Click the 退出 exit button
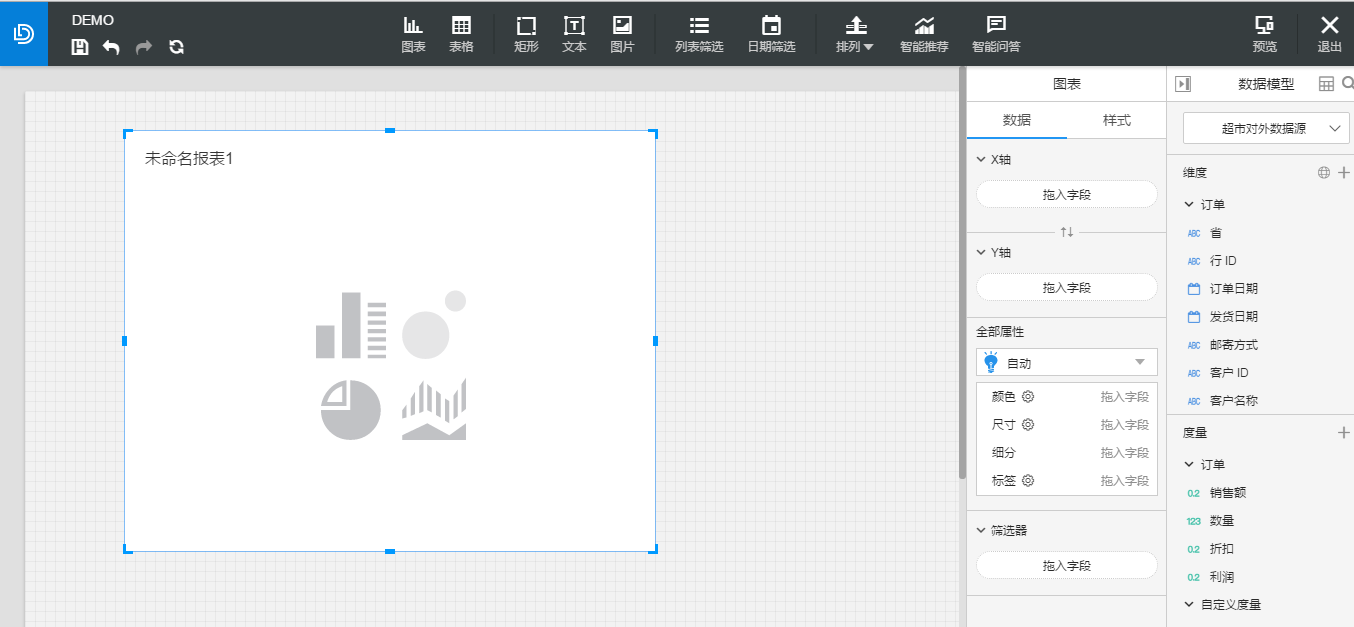This screenshot has width=1354, height=627. click(x=1329, y=34)
